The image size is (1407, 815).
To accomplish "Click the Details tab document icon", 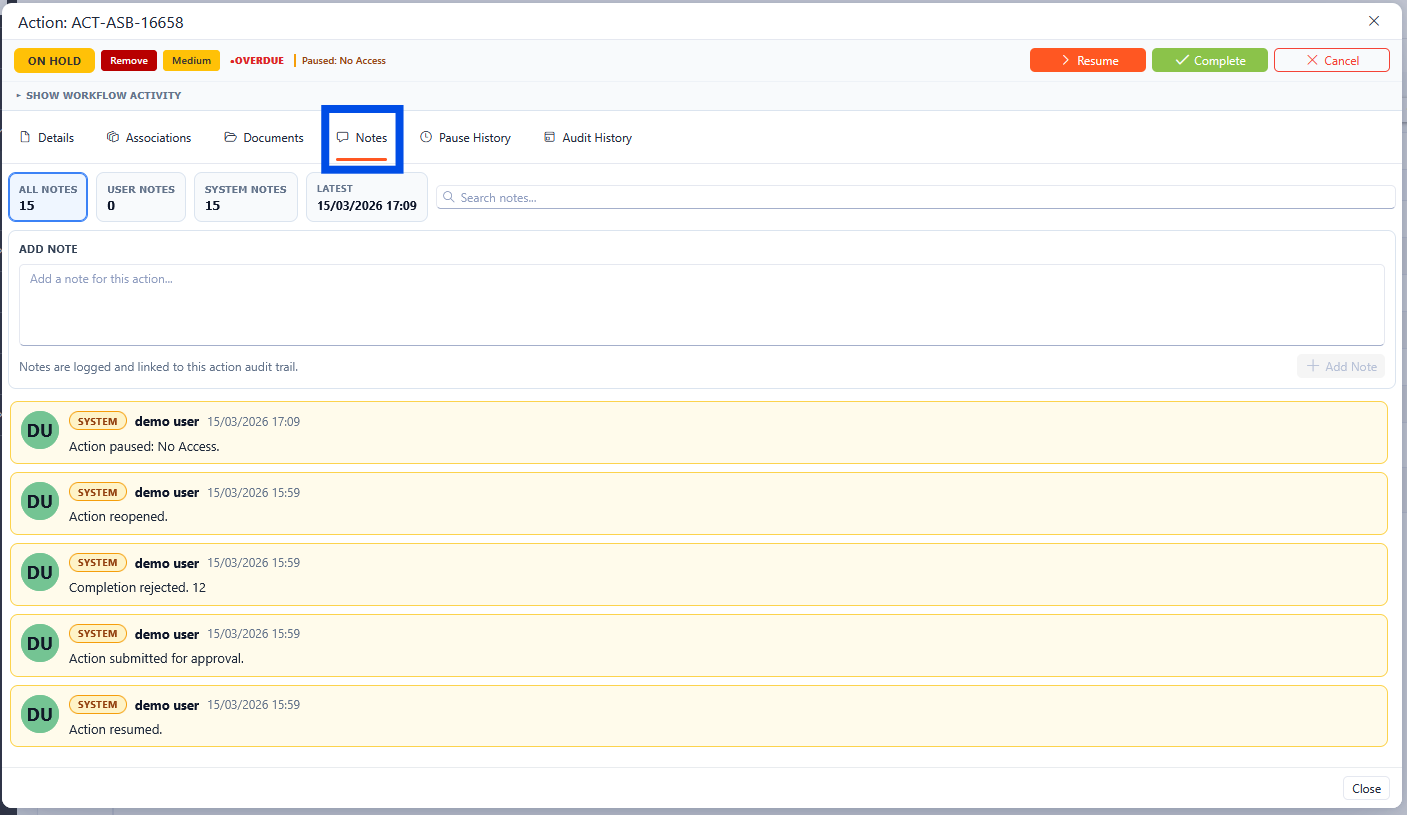I will (26, 138).
